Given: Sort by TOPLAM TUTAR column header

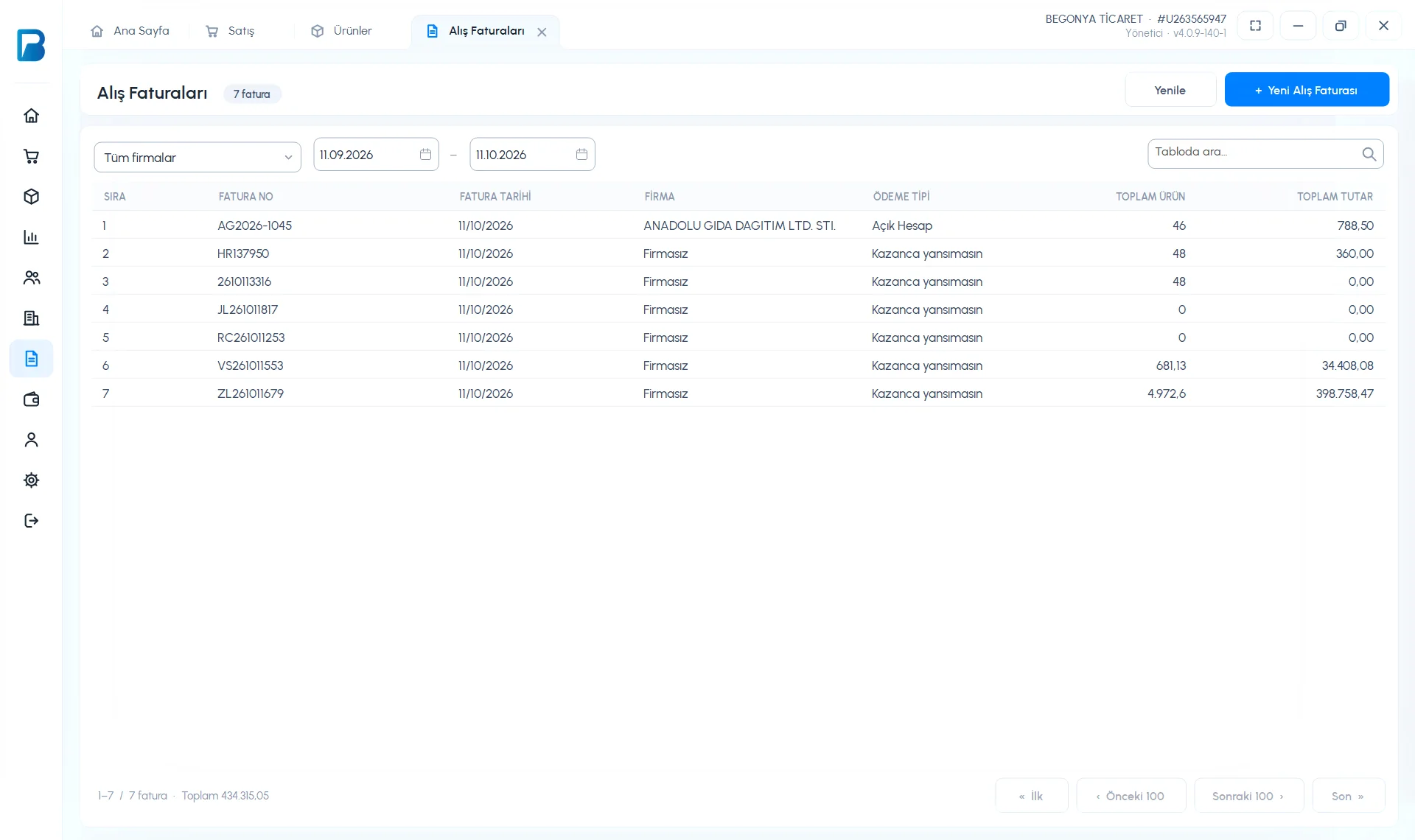Looking at the screenshot, I should tap(1335, 197).
